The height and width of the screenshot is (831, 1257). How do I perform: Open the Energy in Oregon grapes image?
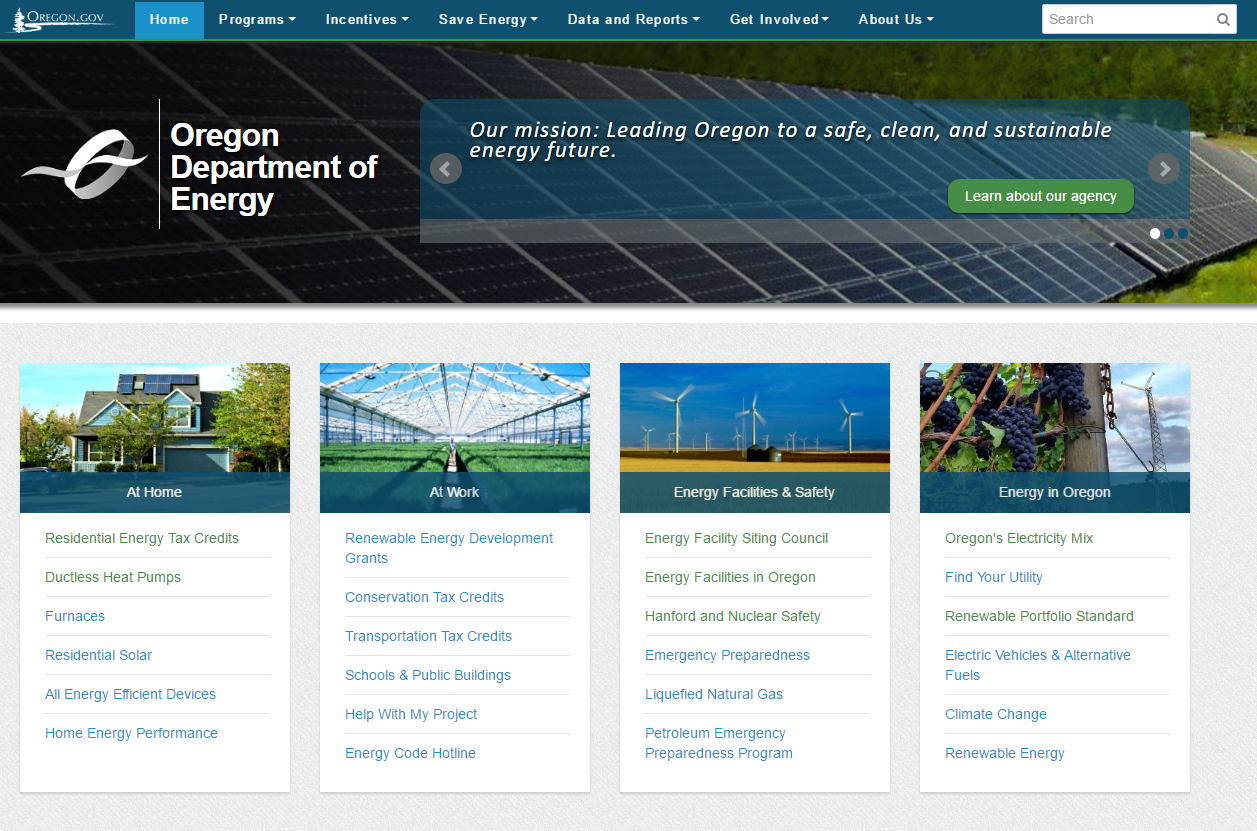pos(1055,417)
